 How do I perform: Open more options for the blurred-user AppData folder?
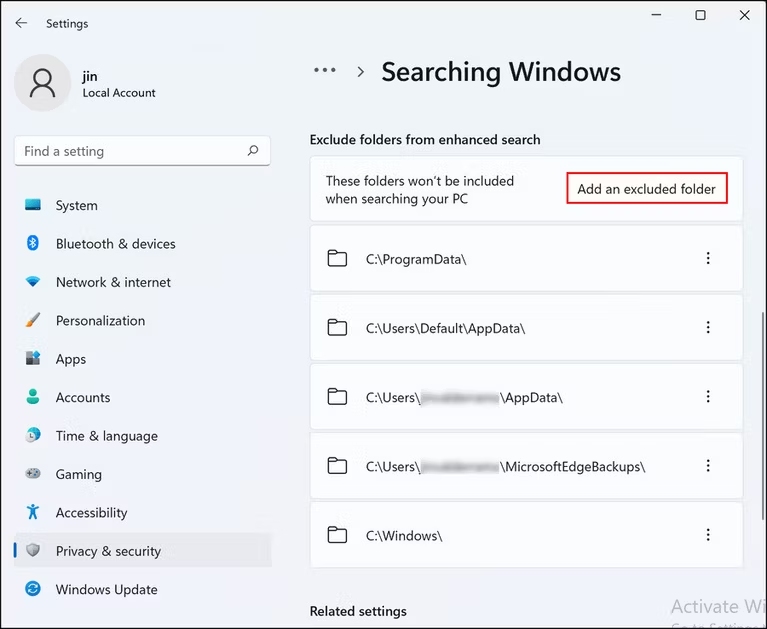click(708, 397)
